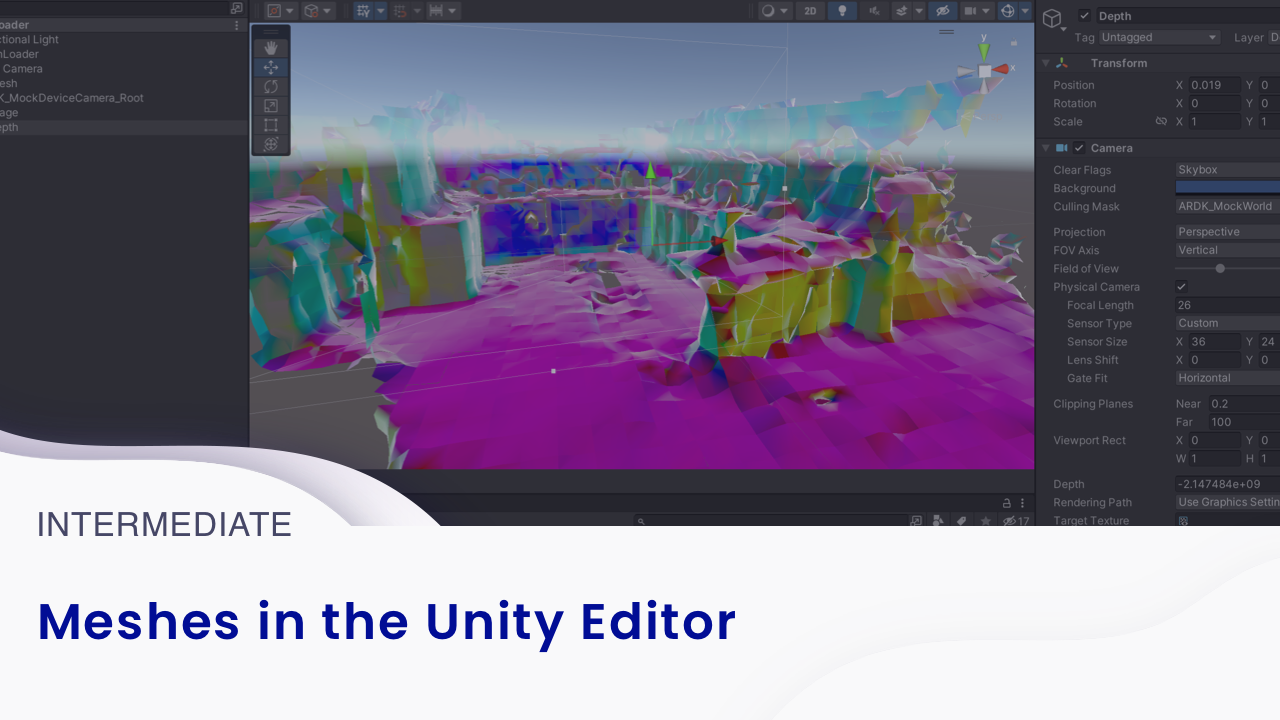Select the Move tool
Viewport: 1280px width, 720px height.
coord(270,67)
